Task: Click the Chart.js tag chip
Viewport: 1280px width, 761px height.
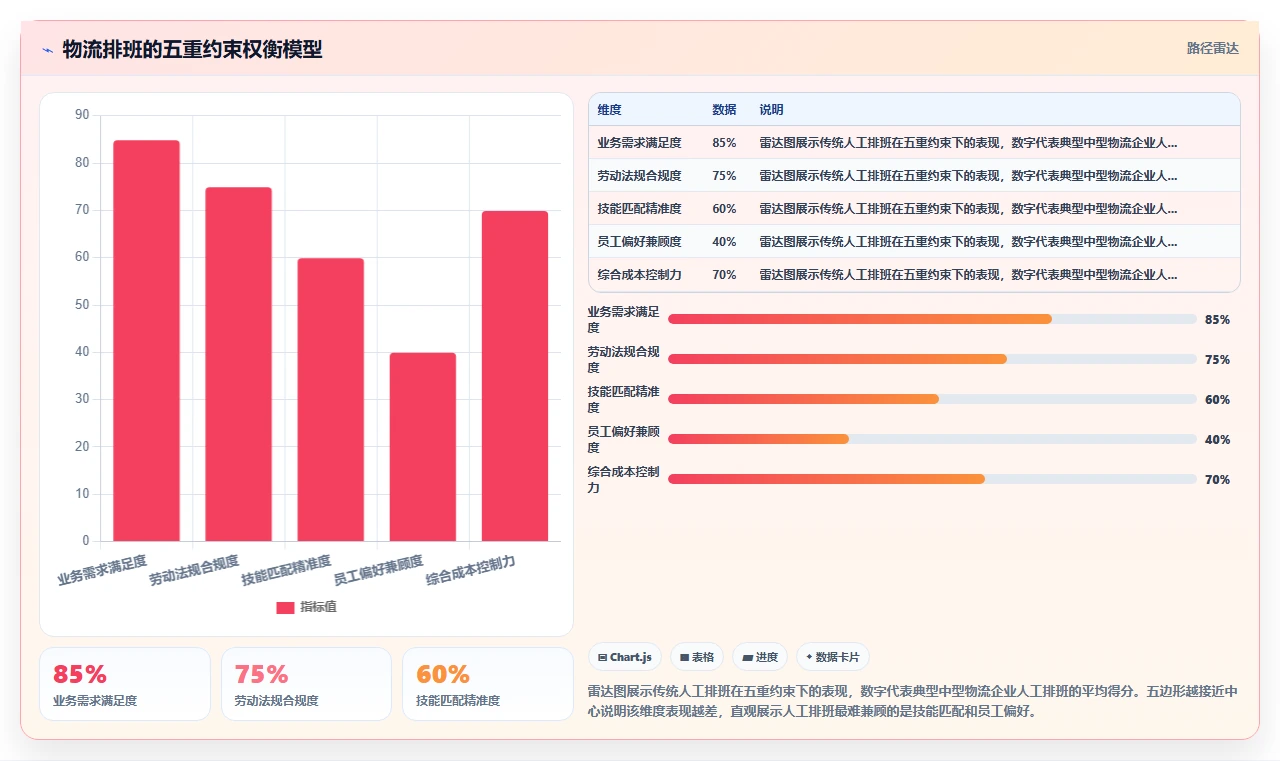Action: pyautogui.click(x=625, y=657)
